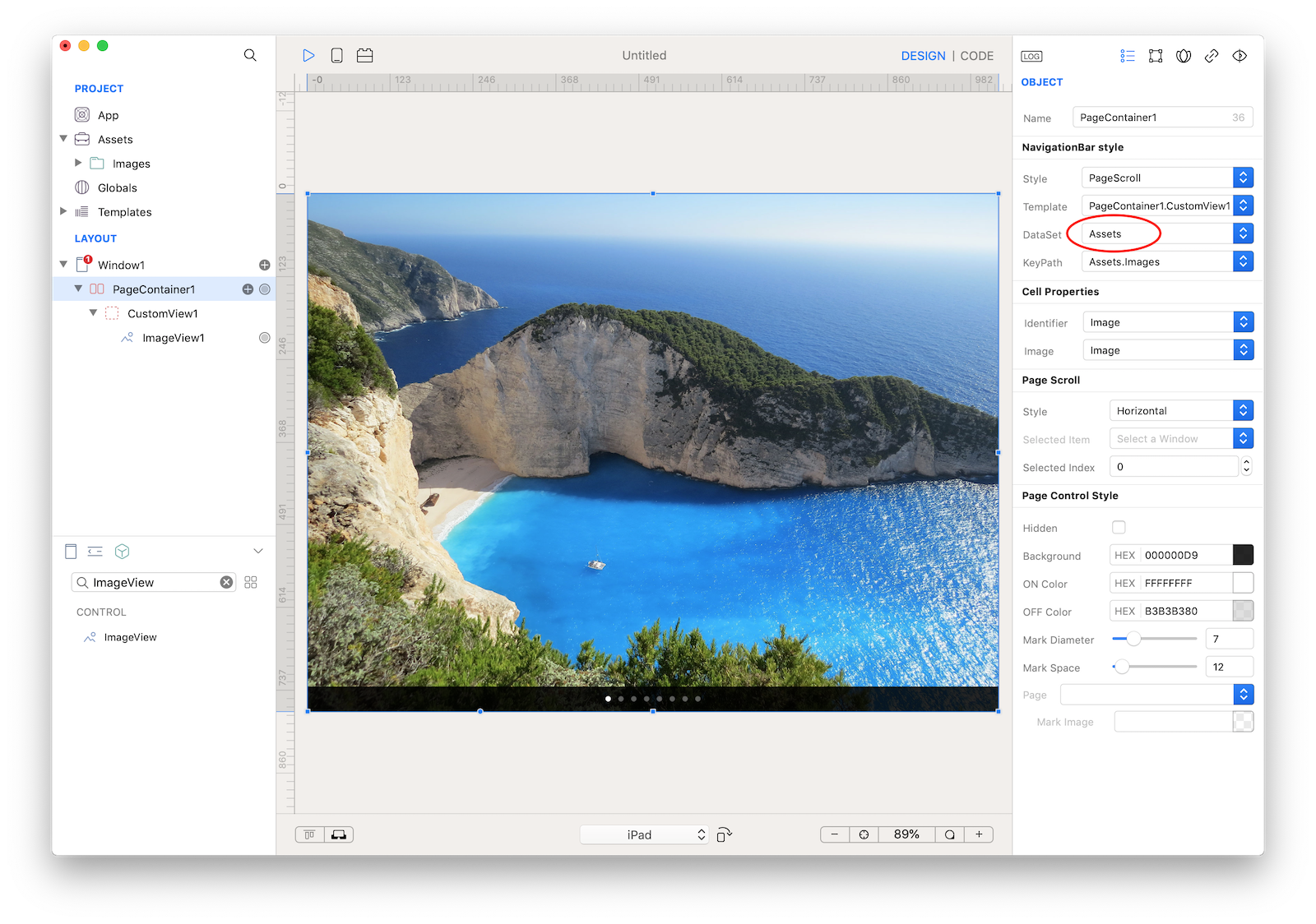Switch to the list layout library icon
Screen dimensions: 1316x924
pyautogui.click(x=95, y=552)
